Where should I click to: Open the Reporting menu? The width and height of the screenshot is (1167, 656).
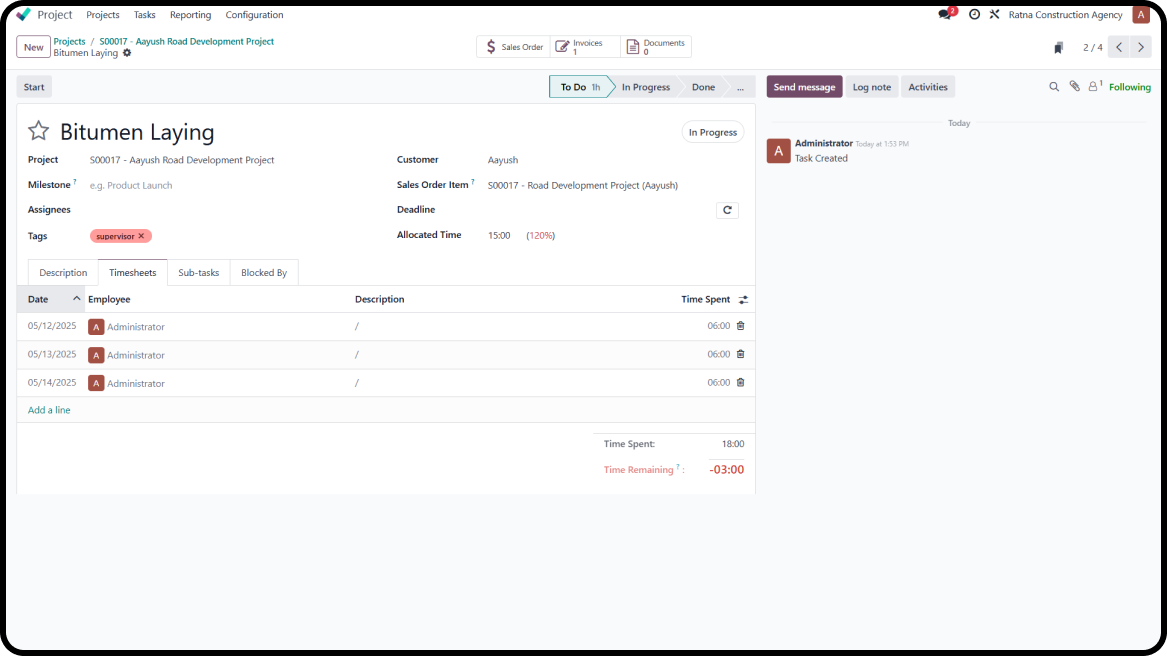click(x=190, y=15)
